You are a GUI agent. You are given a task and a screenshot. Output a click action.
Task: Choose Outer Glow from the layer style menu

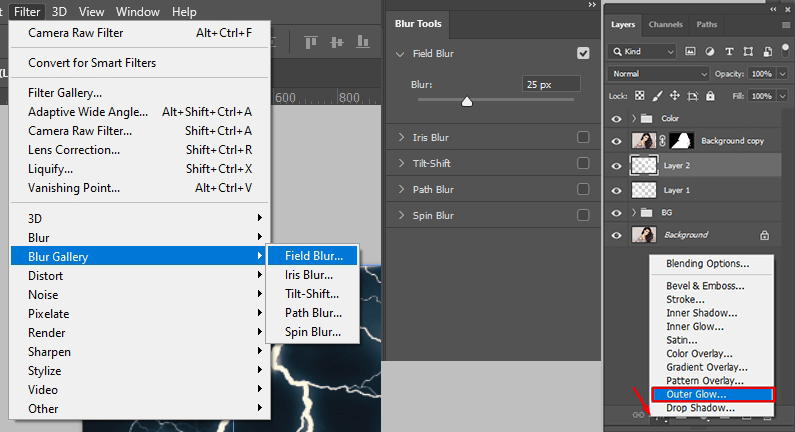click(711, 394)
